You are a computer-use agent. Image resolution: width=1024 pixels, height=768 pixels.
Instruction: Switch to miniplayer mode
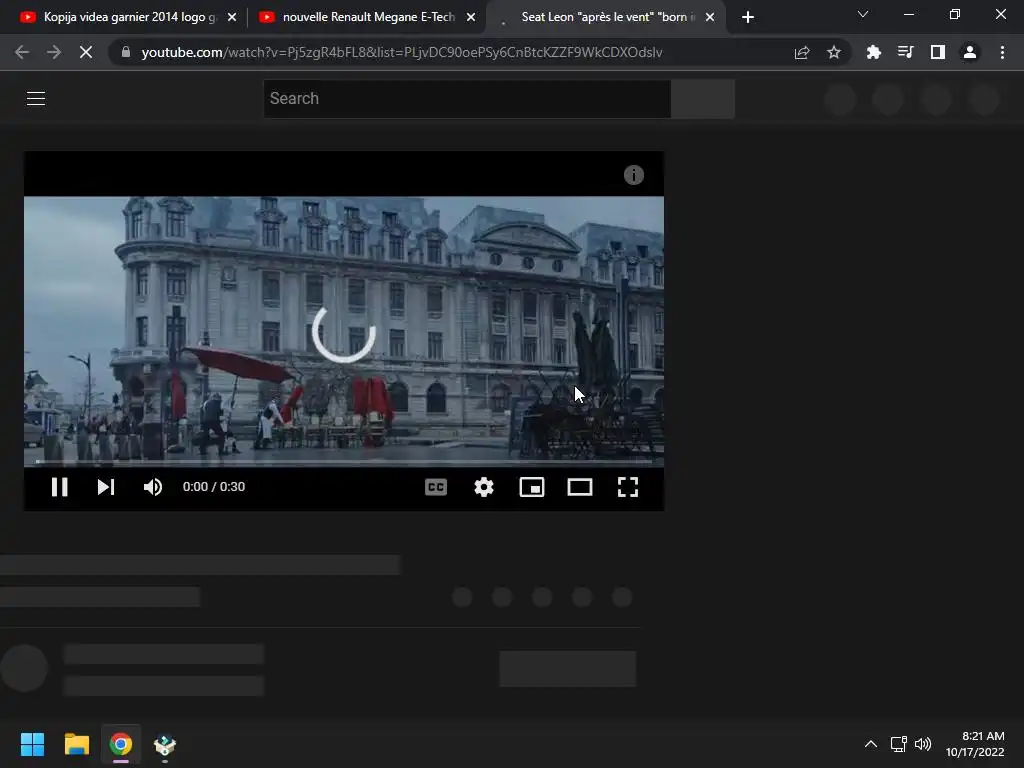coord(532,487)
